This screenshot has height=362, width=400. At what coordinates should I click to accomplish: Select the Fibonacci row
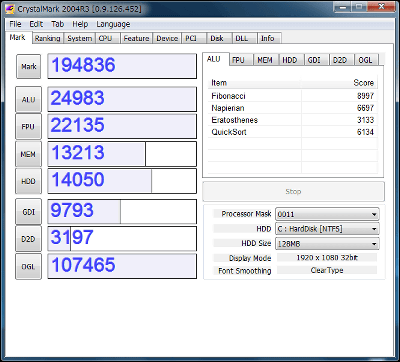(293, 96)
